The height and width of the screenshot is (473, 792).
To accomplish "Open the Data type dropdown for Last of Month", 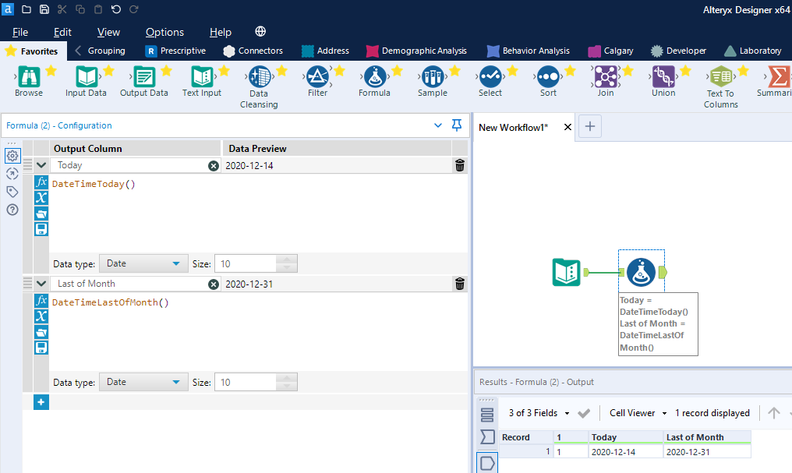I will [143, 382].
